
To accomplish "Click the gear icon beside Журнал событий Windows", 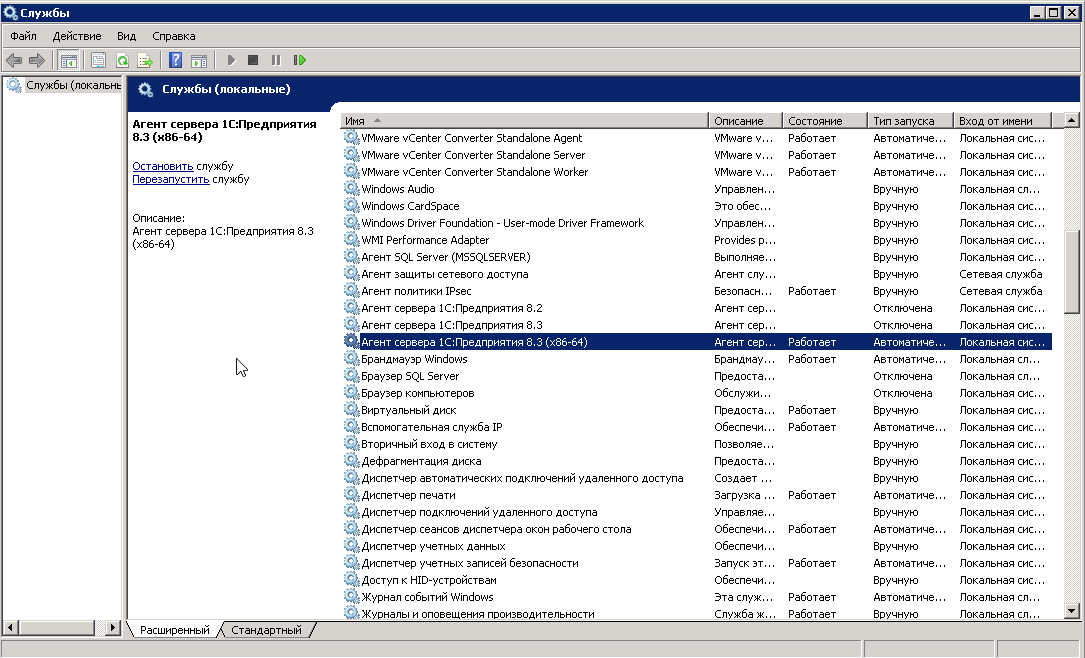I will 352,597.
